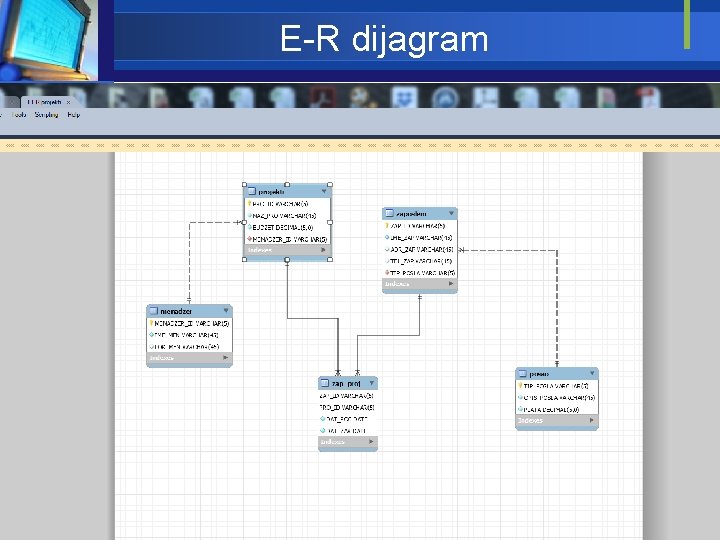720x540 pixels.
Task: Collapse the posao table with its header arrow
Action: point(592,373)
